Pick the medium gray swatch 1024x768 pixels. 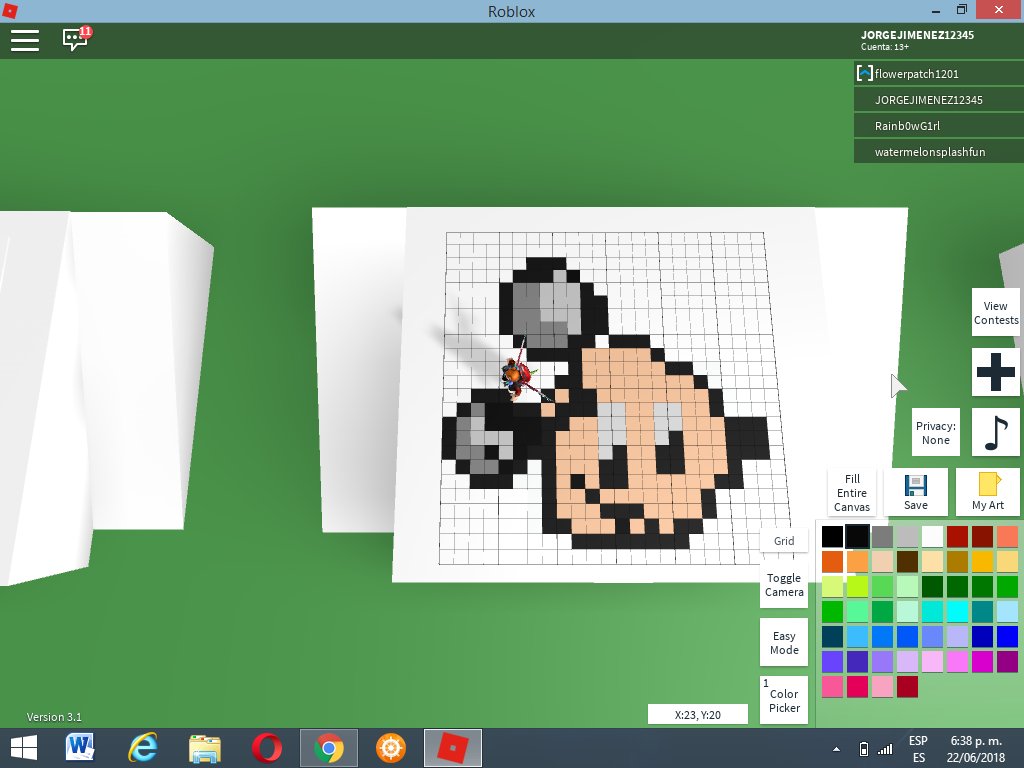pos(882,537)
